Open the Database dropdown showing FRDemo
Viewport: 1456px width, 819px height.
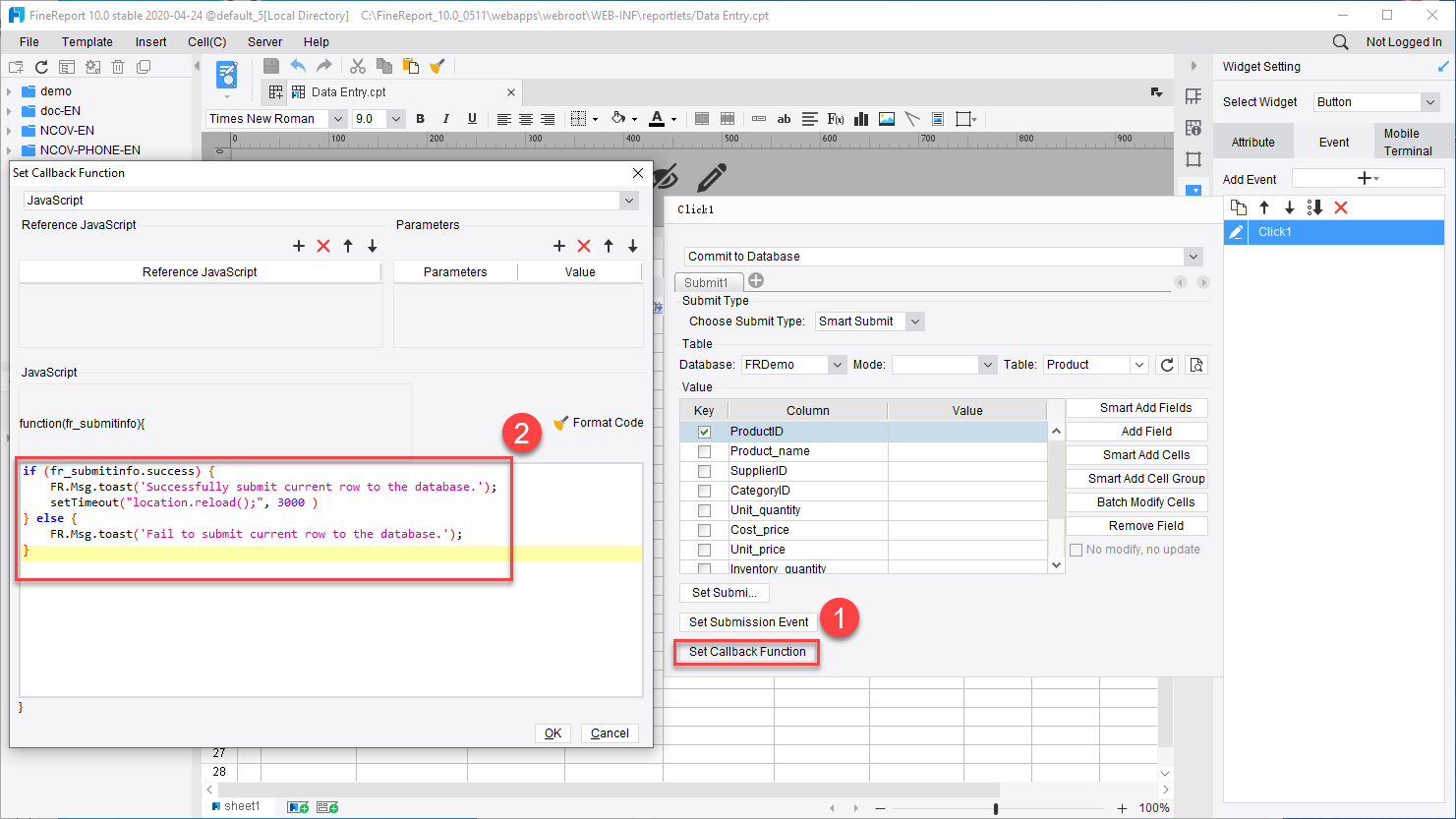[x=835, y=364]
